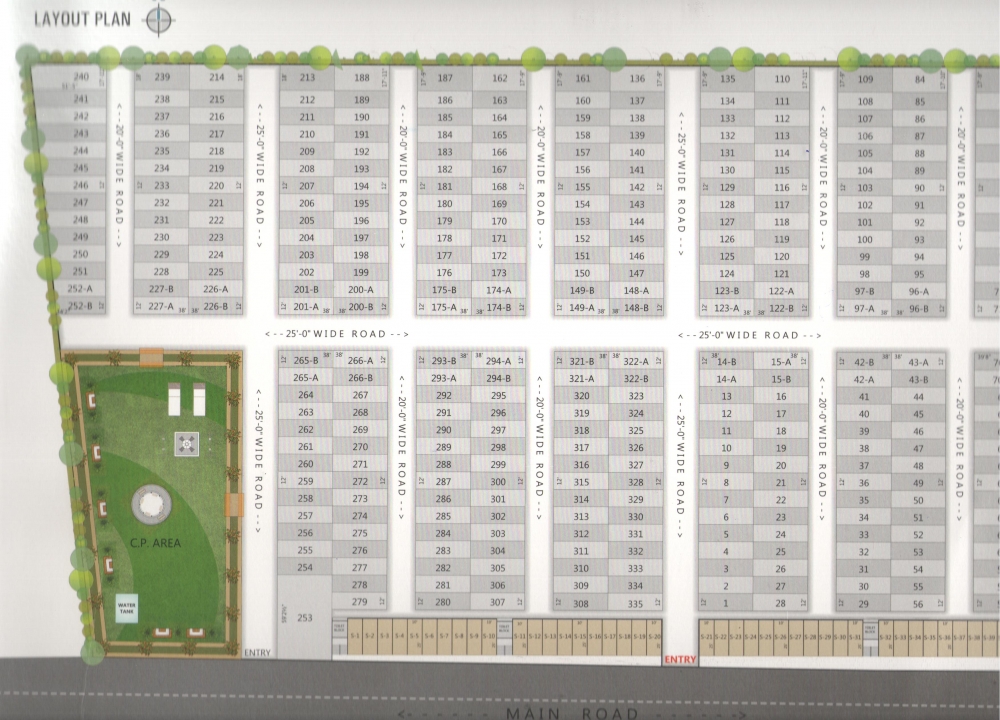Screen dimensions: 1000x720
Task: Select plot 14-B
Action: click(x=726, y=362)
